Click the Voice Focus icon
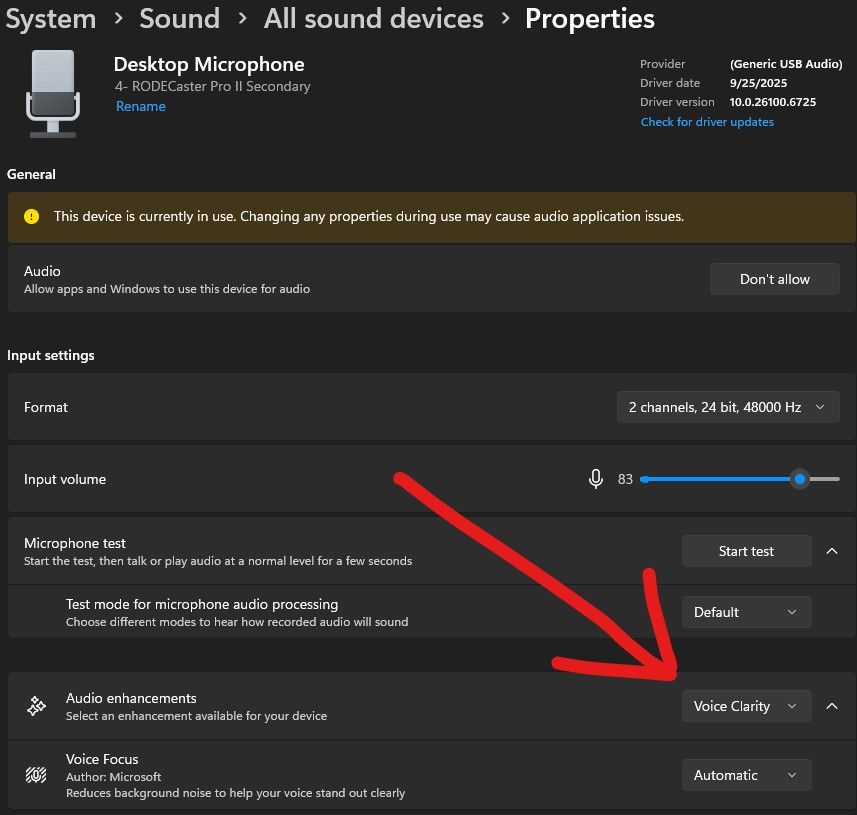857x815 pixels. (36, 775)
